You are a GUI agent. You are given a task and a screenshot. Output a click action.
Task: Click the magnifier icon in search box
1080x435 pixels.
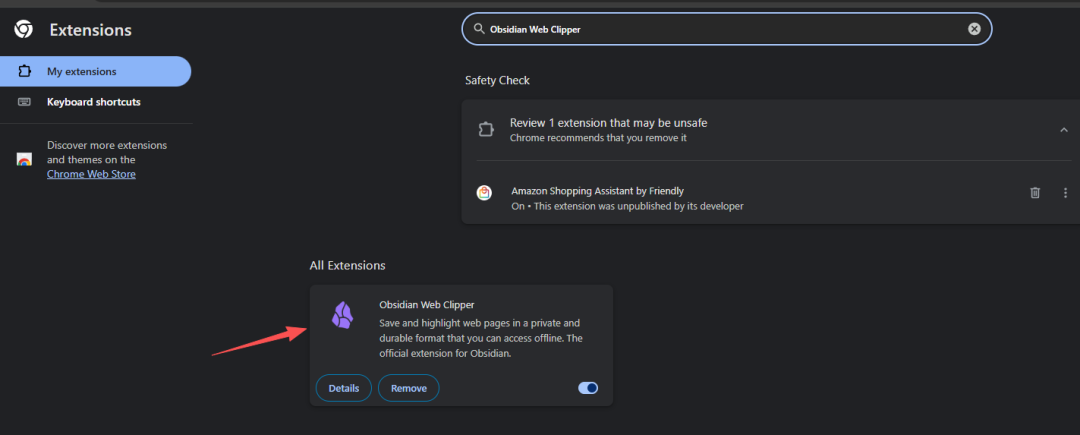click(x=479, y=29)
